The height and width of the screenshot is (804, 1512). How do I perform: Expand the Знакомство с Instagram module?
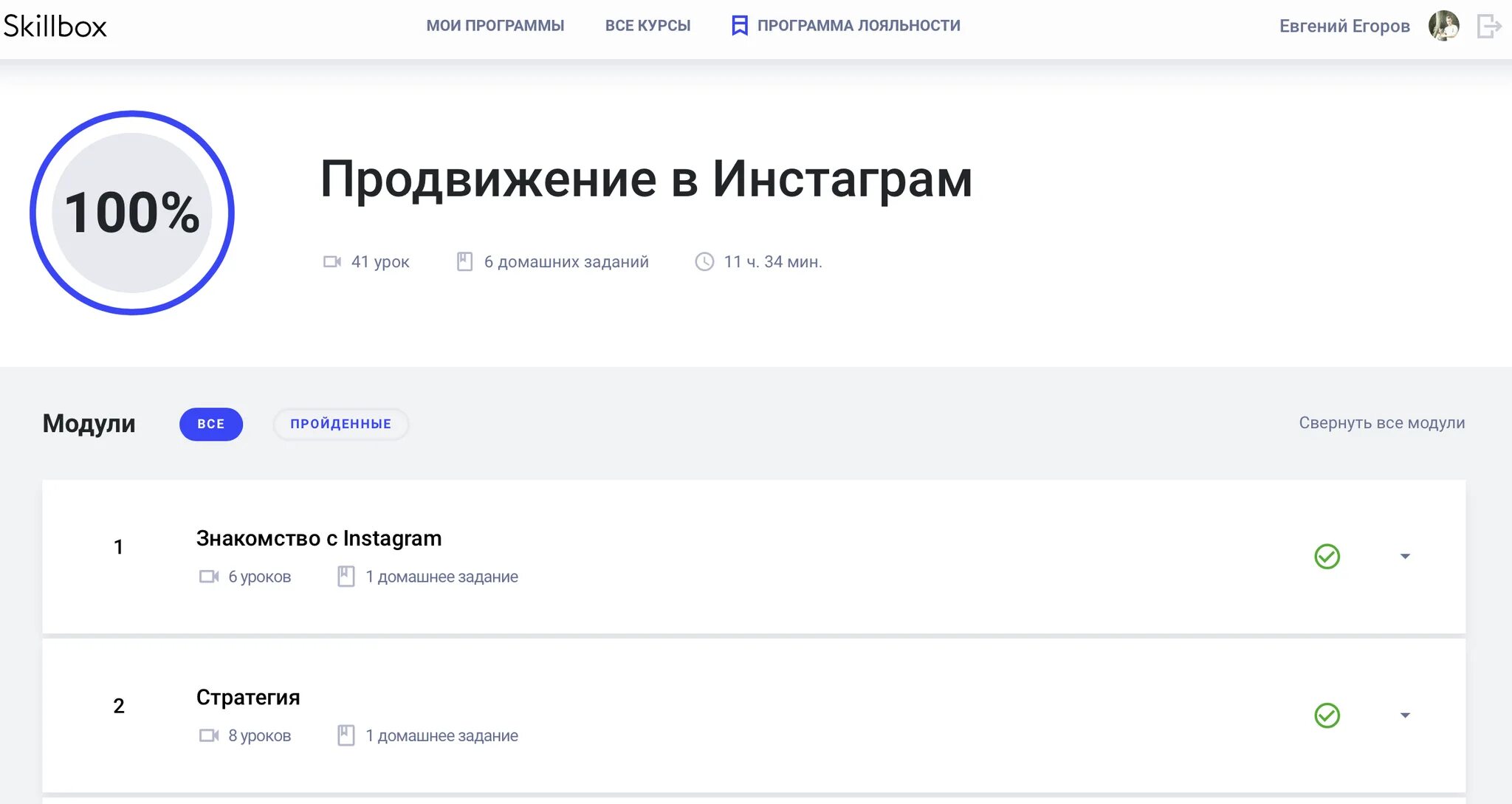click(1405, 557)
